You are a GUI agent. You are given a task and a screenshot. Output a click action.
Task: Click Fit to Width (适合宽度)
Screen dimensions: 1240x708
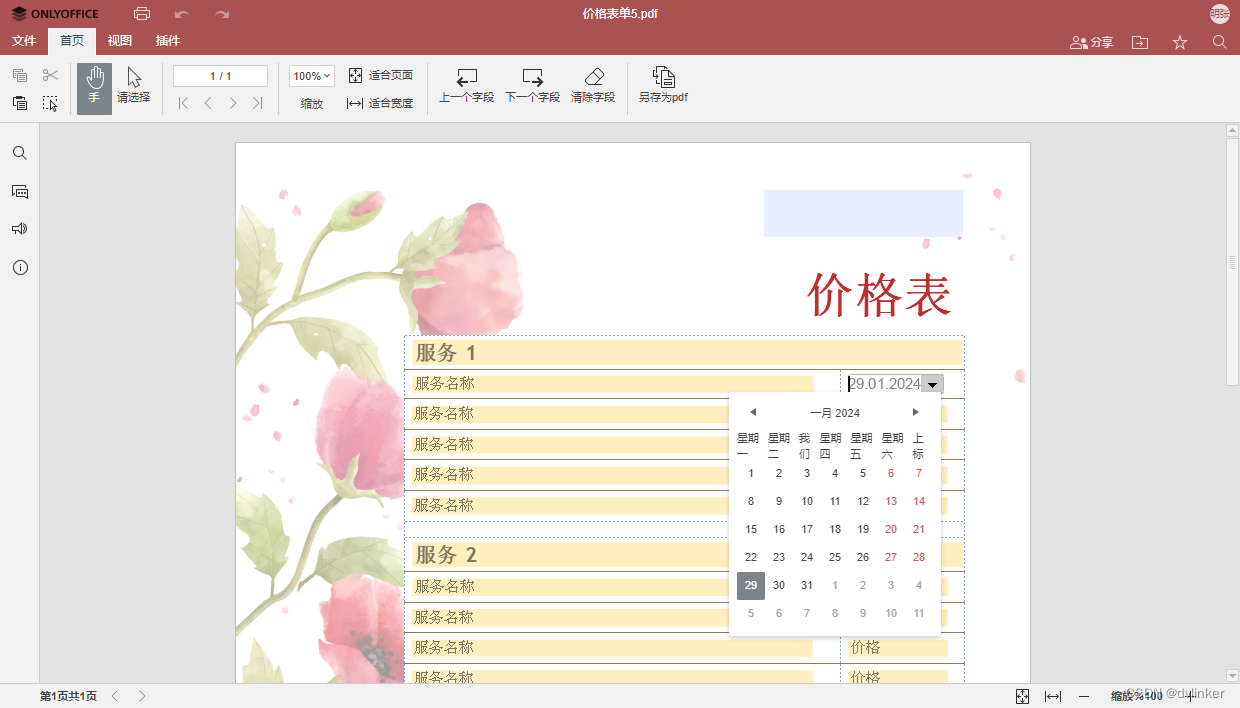pyautogui.click(x=380, y=103)
